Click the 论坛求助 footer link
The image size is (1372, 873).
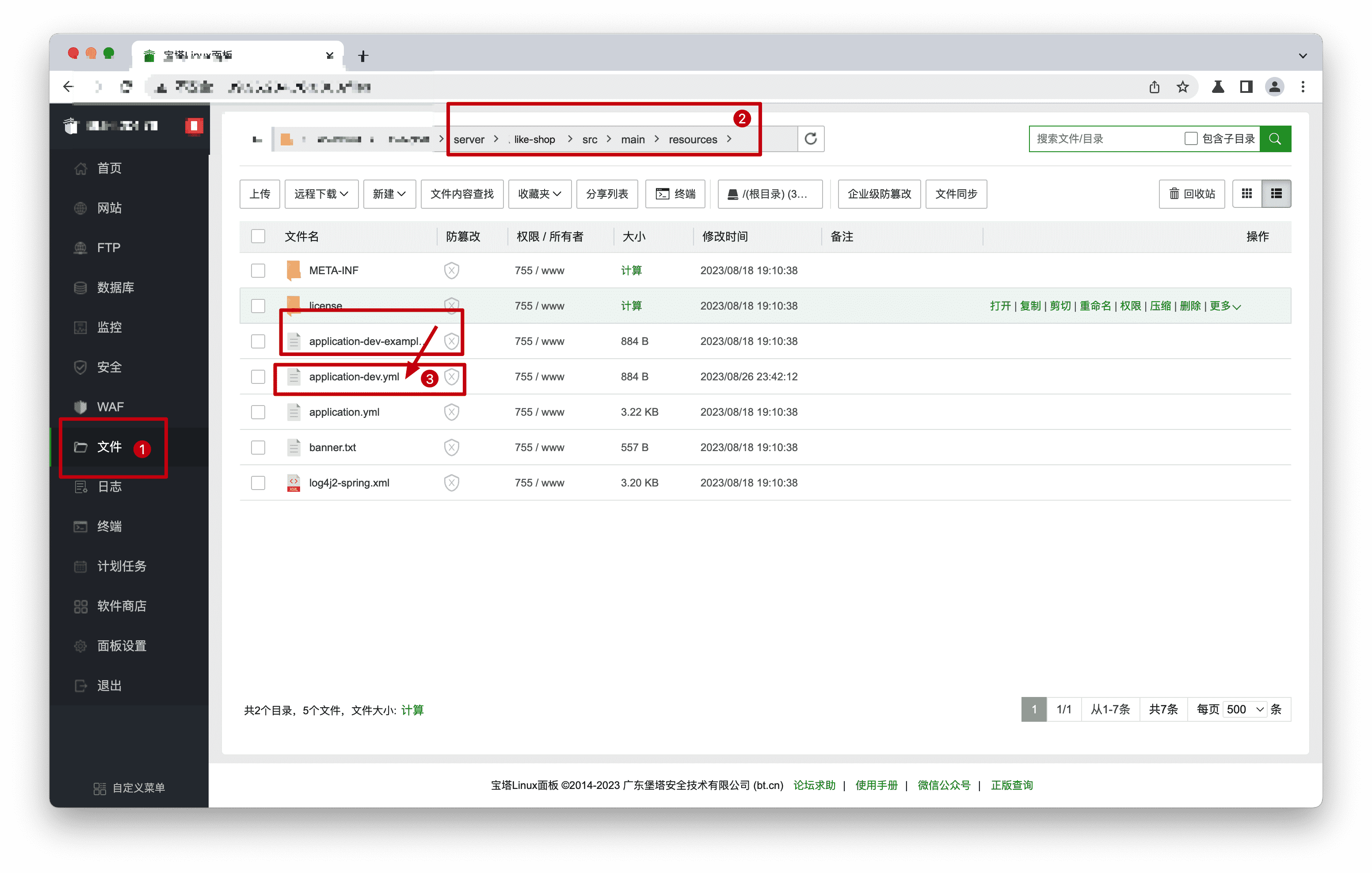[x=814, y=785]
